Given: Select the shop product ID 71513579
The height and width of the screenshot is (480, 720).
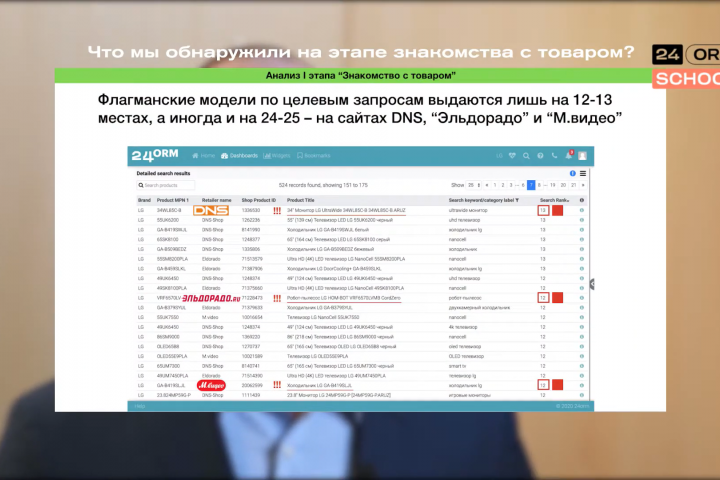Looking at the screenshot, I should tap(252, 259).
